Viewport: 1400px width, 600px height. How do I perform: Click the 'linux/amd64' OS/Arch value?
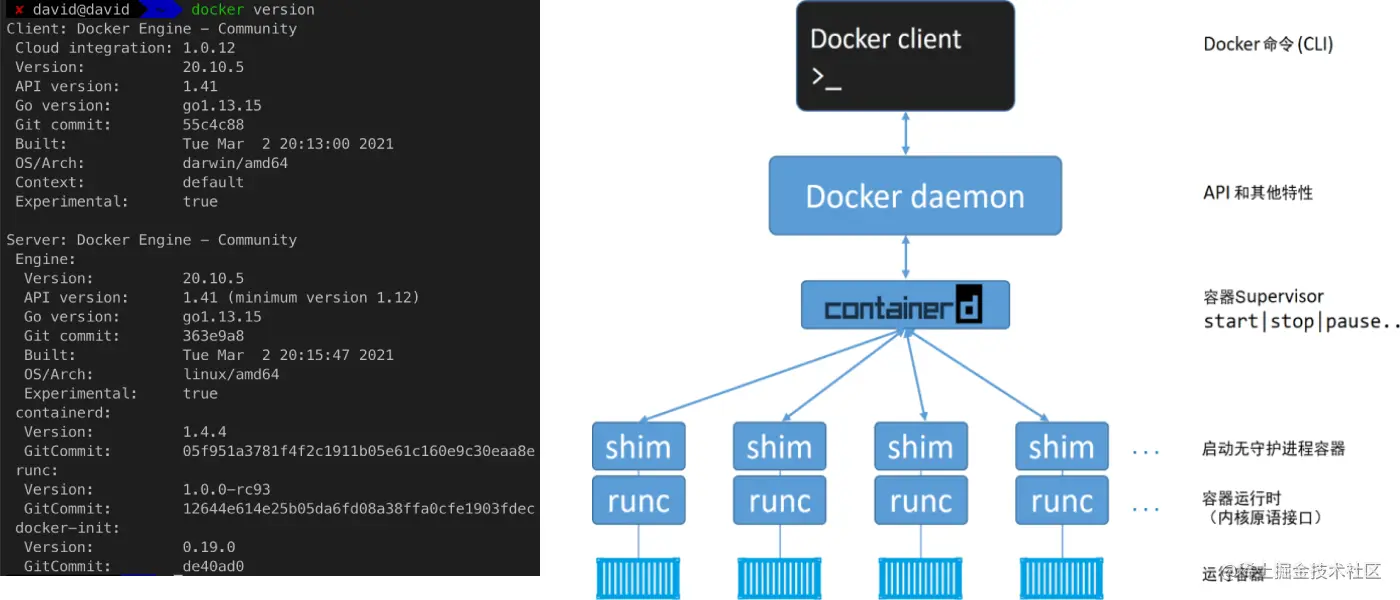pos(231,374)
